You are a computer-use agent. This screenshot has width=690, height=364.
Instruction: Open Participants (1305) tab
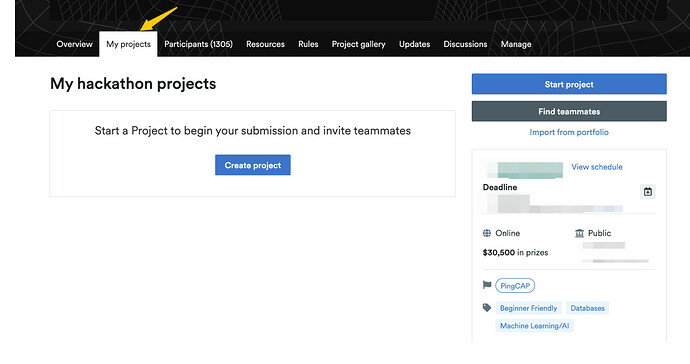(198, 44)
